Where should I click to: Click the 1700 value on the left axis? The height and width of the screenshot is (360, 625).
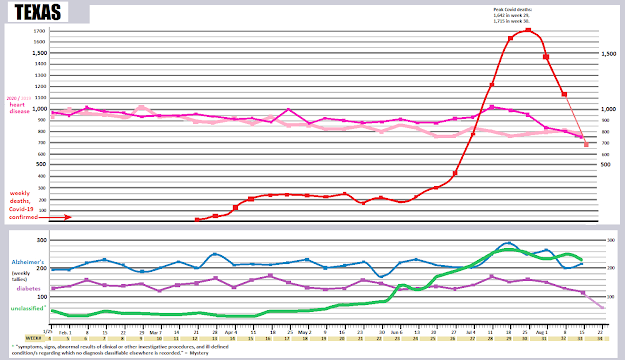(x=39, y=31)
